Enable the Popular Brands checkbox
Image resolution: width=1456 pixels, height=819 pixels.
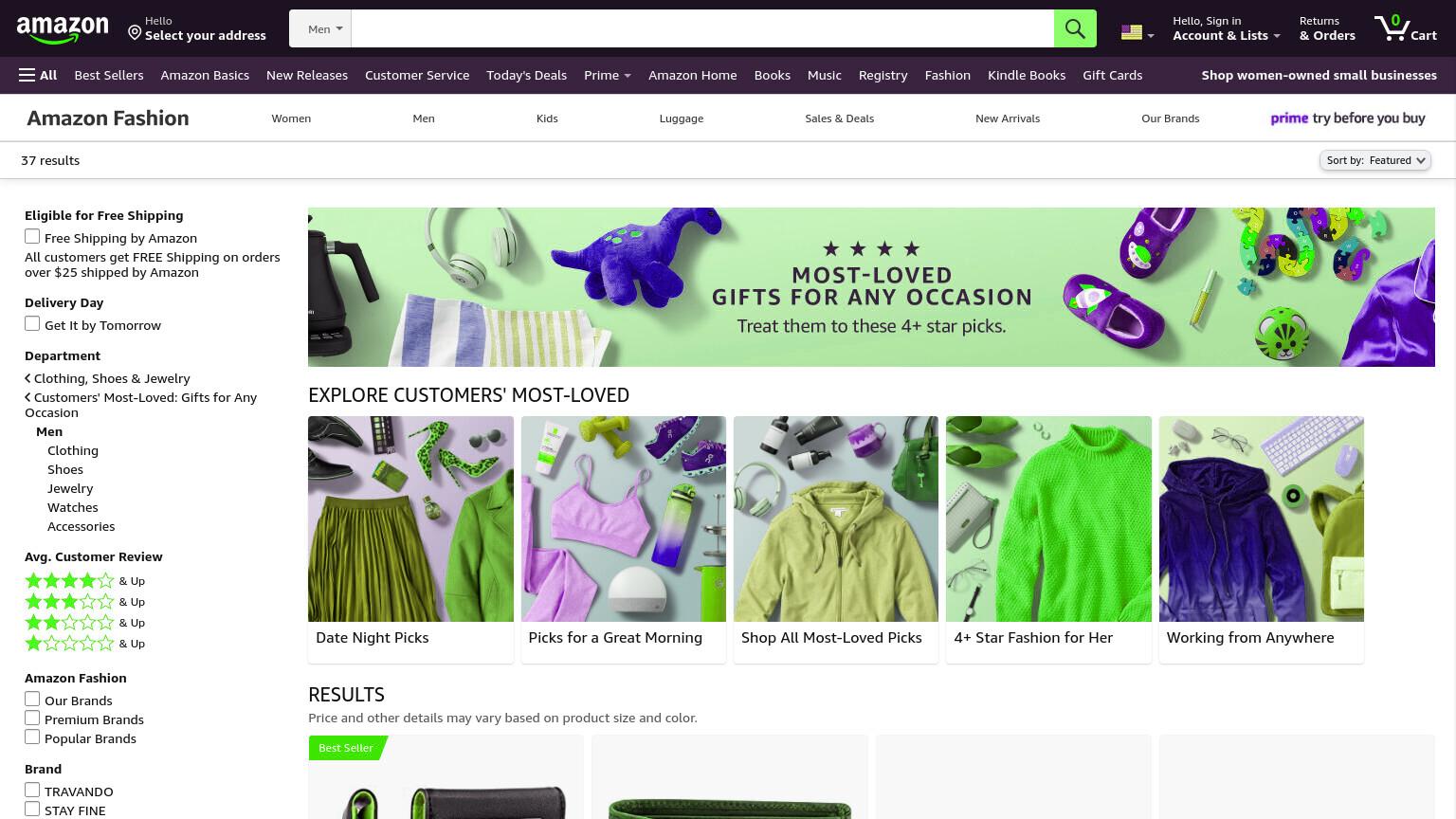click(32, 737)
